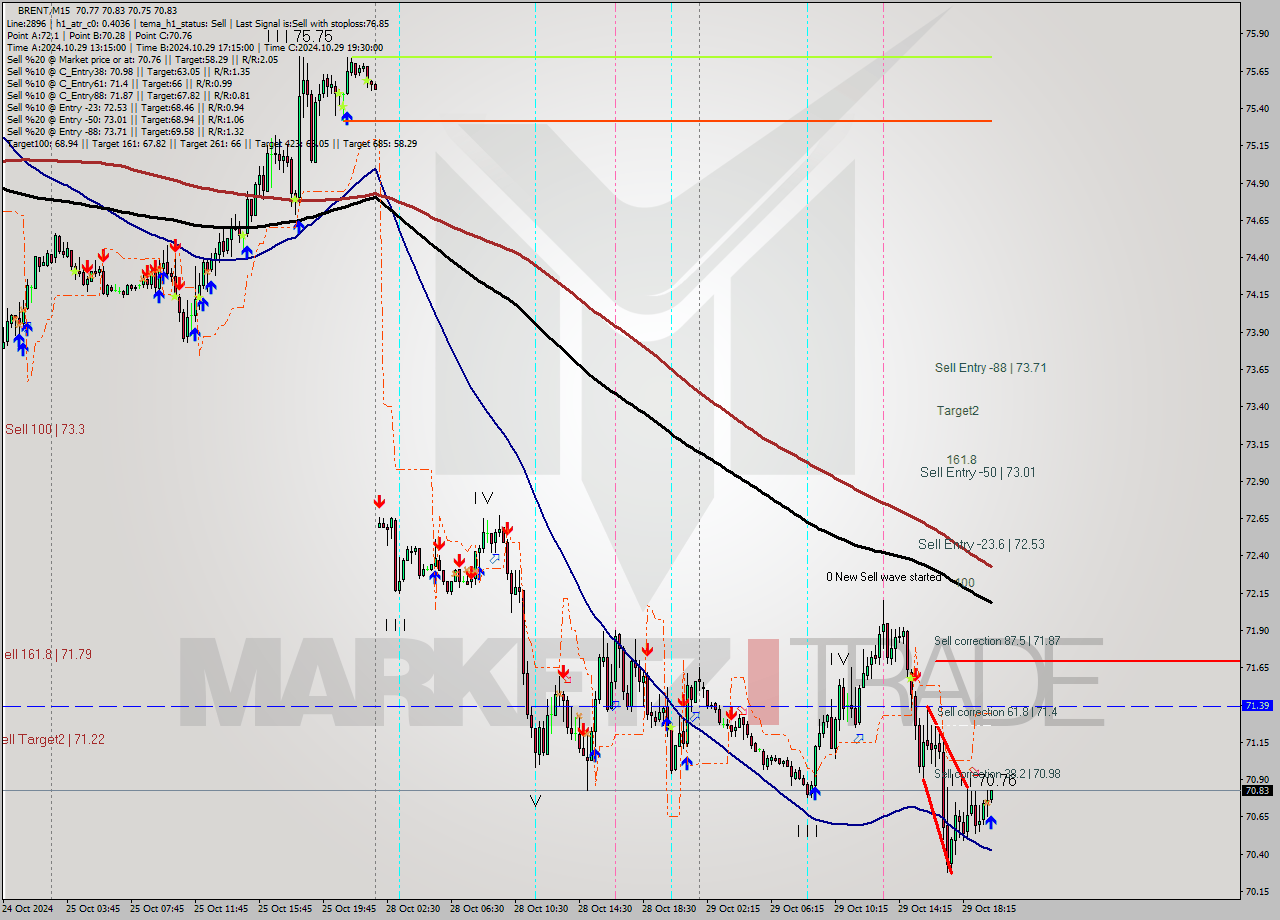Click '29 Oct 02:15' on the time axis
This screenshot has width=1280, height=920.
tap(733, 909)
